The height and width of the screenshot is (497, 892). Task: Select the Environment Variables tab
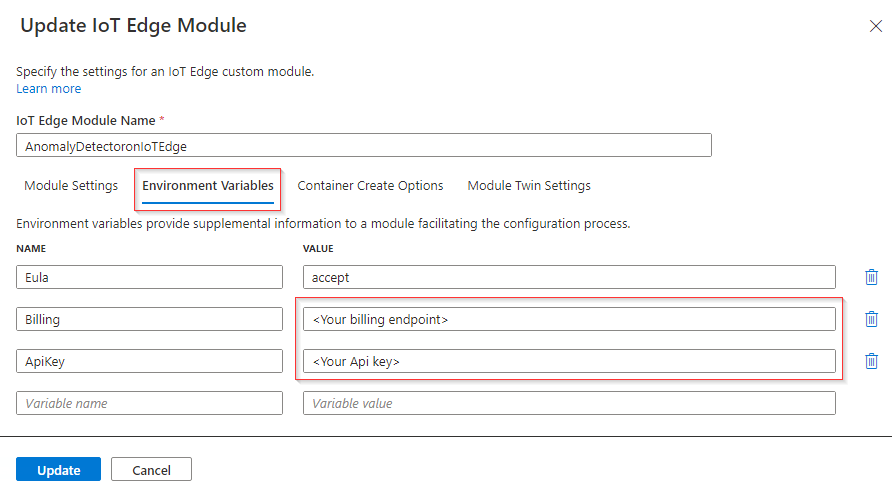point(208,186)
